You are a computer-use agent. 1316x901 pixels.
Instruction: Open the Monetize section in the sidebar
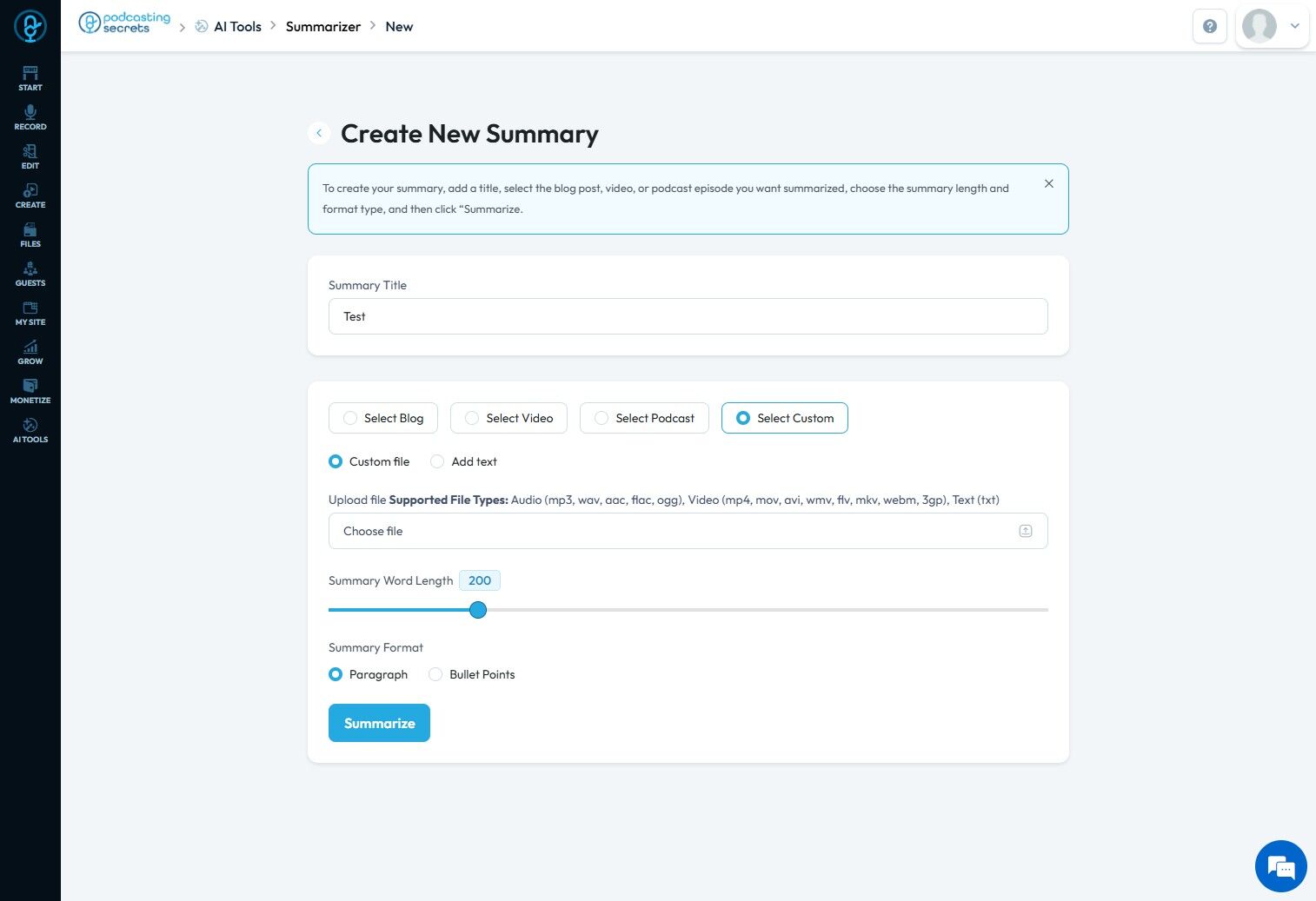coord(30,391)
